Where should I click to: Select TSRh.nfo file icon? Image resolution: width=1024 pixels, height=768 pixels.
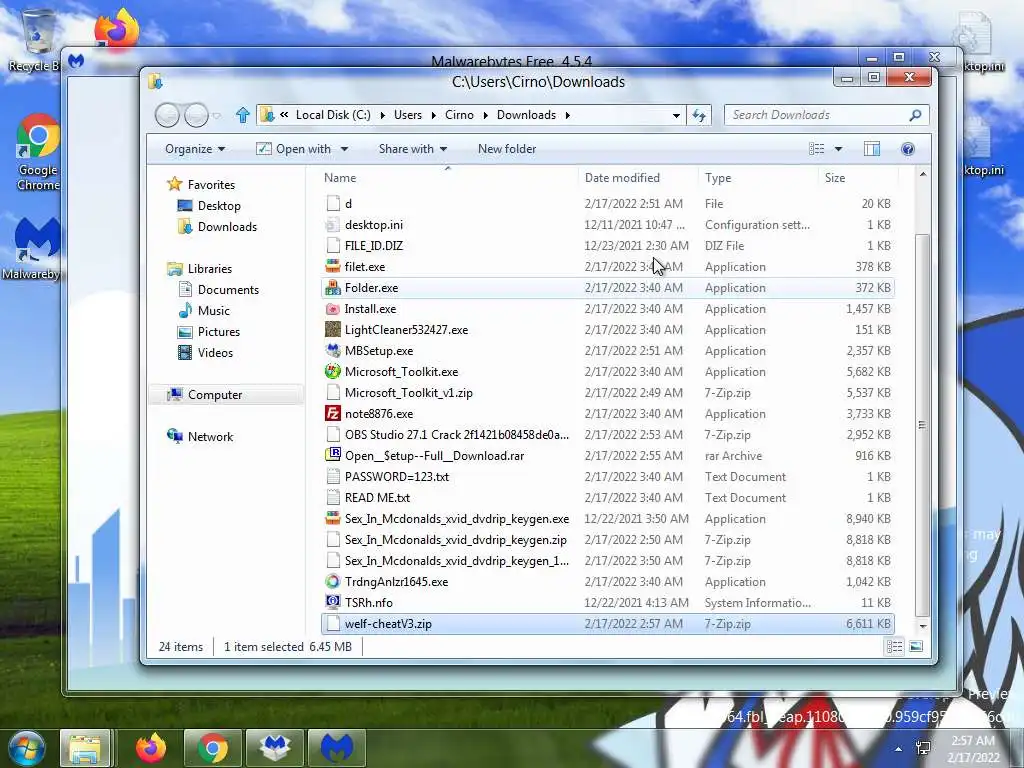(333, 602)
